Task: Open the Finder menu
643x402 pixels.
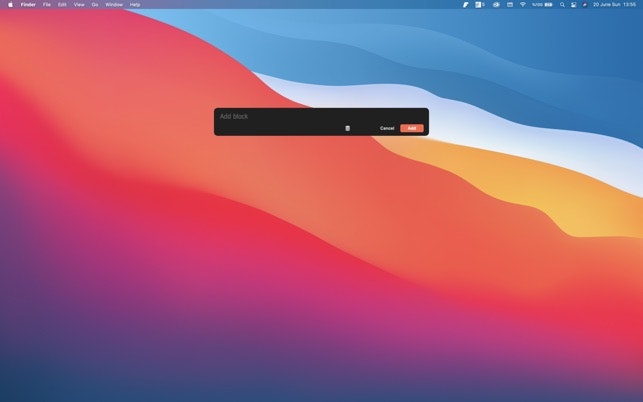Action: (x=28, y=5)
